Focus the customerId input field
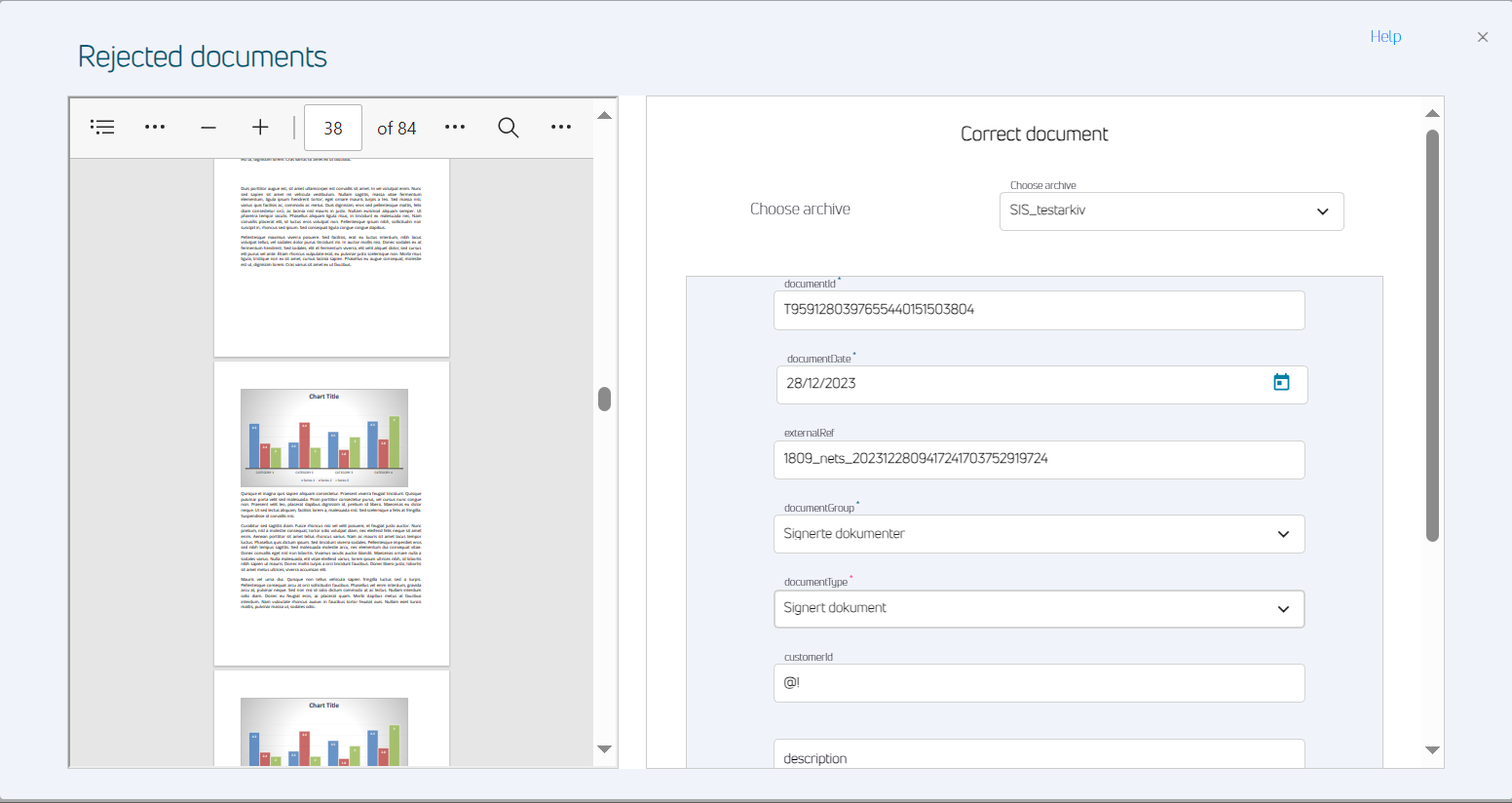The width and height of the screenshot is (1512, 803). (x=1039, y=683)
